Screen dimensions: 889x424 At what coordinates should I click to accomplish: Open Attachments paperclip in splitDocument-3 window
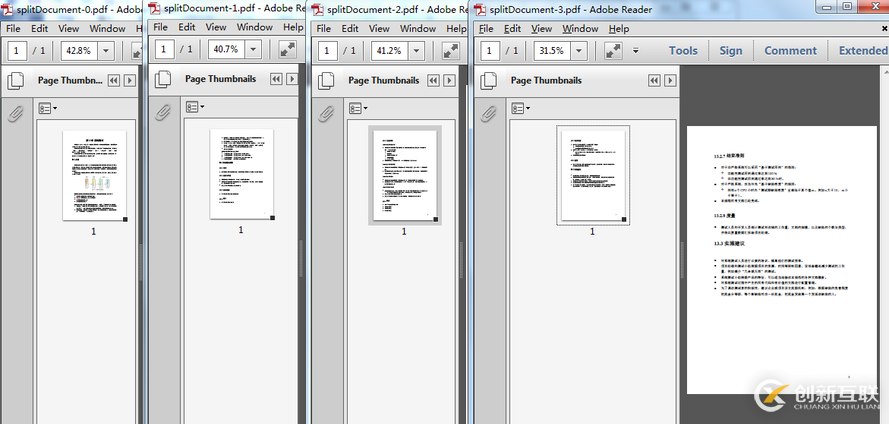(489, 114)
